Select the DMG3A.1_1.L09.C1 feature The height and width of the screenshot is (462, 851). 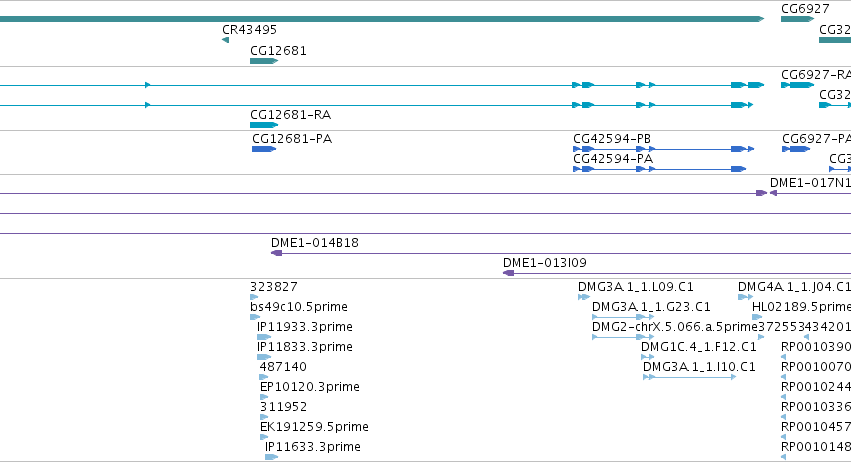(583, 297)
